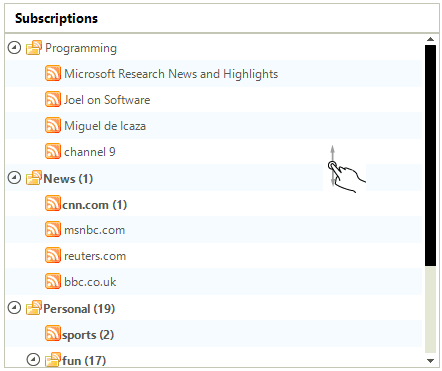442x371 pixels.
Task: Click the Subscriptions panel header
Action: [x=222, y=18]
